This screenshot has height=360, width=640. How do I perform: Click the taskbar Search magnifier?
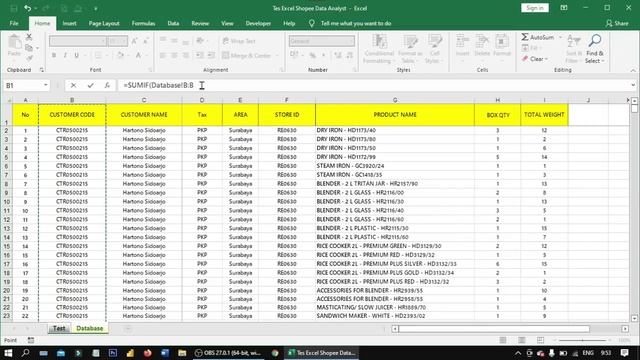(x=25, y=353)
